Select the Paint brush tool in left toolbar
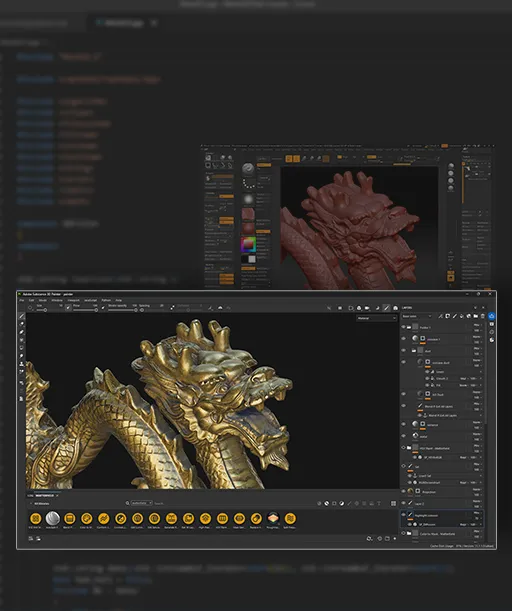 click(x=22, y=316)
